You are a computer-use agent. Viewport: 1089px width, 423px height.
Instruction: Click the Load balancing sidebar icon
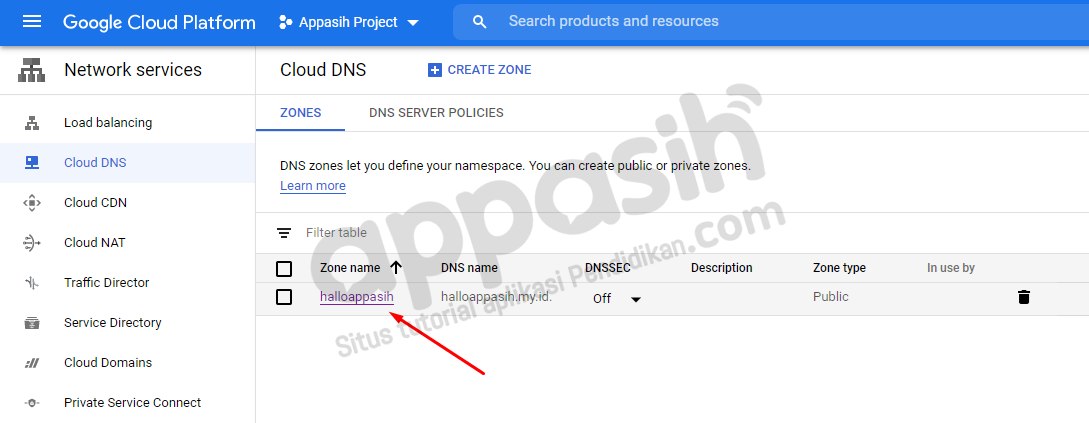32,123
